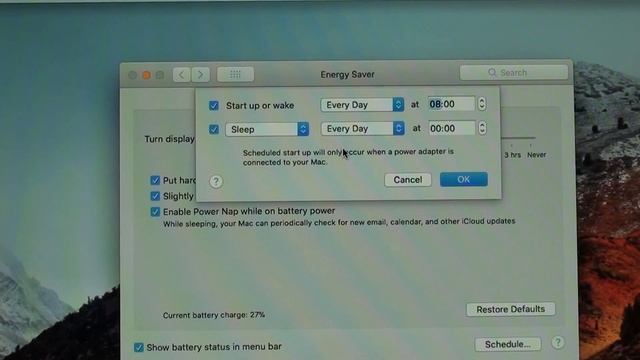Screen dimensions: 640x360
Task: Disable Enable Power Nap on battery power
Action: point(155,212)
